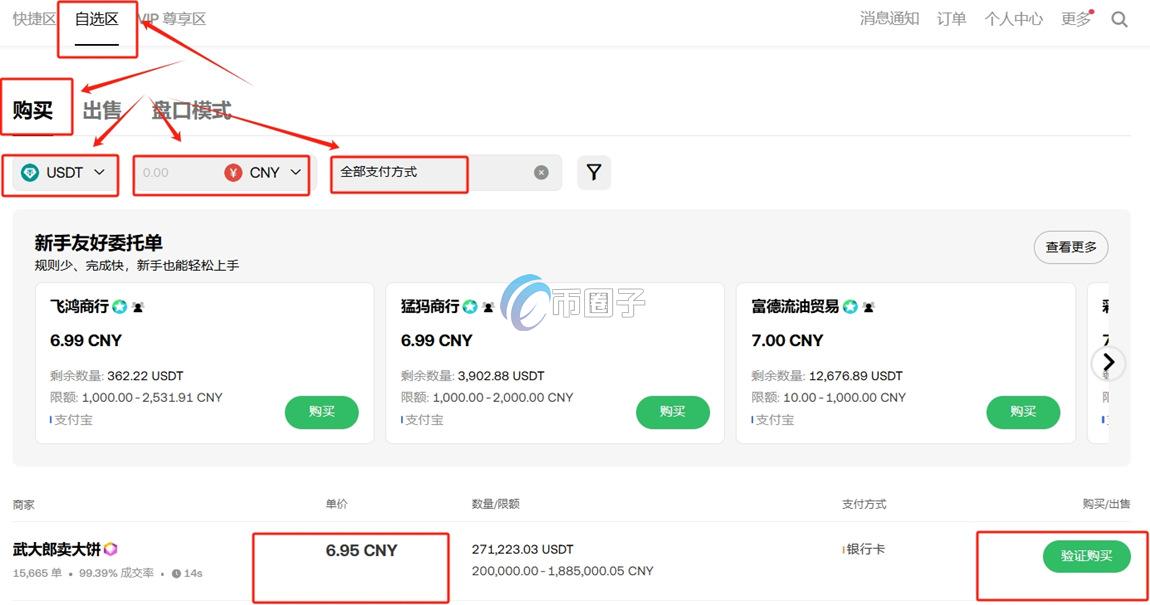Select the 自选区 tab
The height and width of the screenshot is (605, 1150).
(x=97, y=18)
